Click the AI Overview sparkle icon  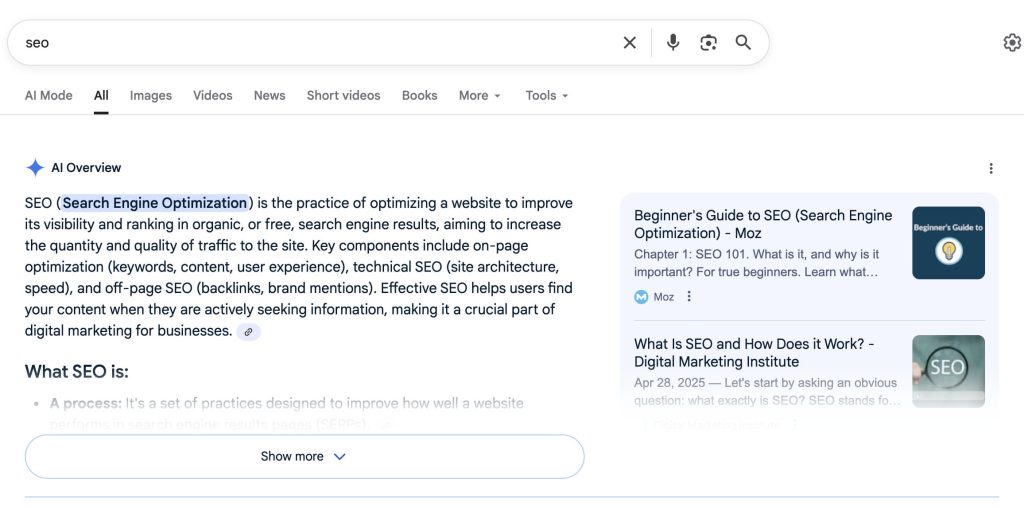click(x=35, y=168)
